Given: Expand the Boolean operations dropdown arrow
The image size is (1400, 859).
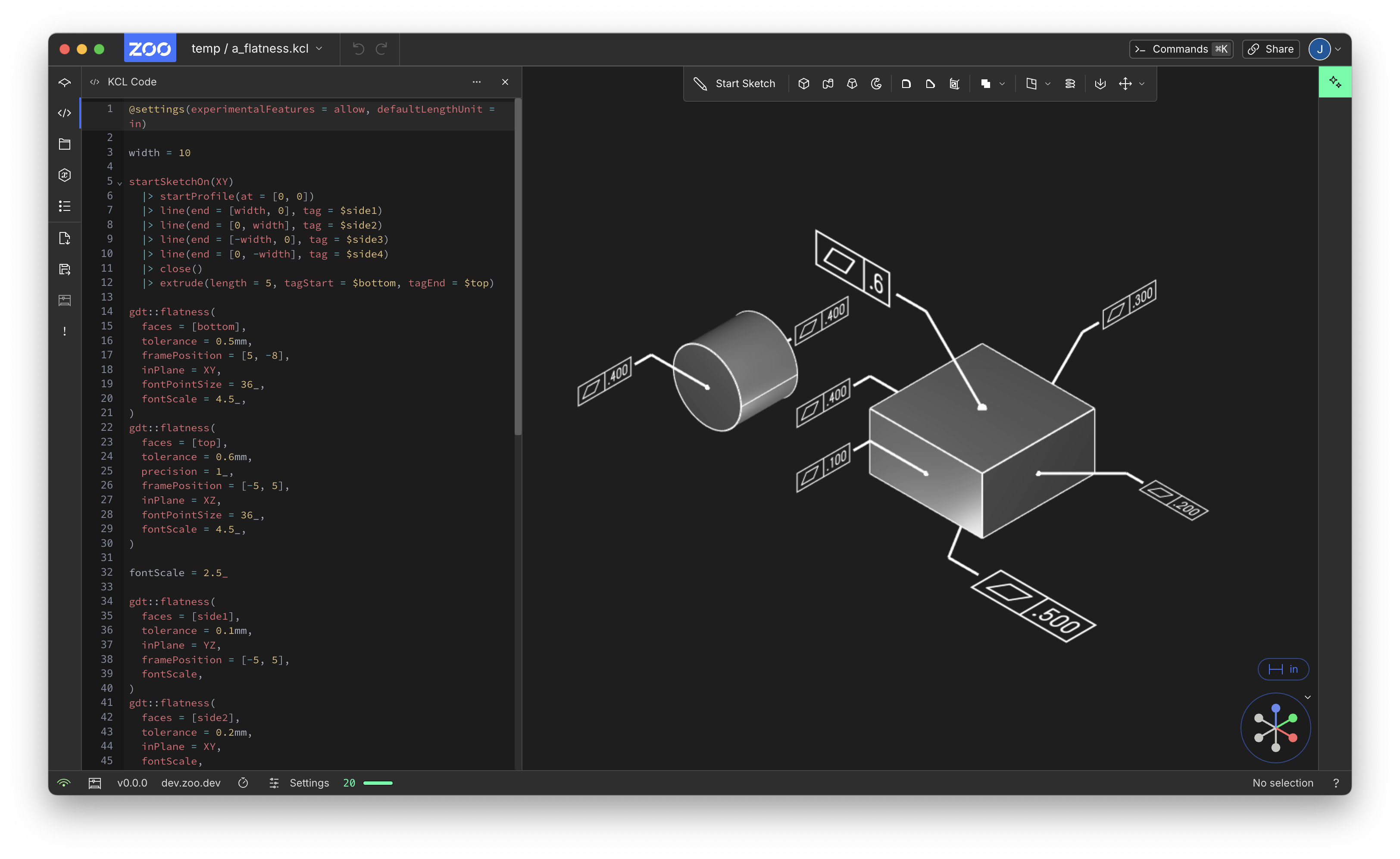Looking at the screenshot, I should tap(1002, 84).
